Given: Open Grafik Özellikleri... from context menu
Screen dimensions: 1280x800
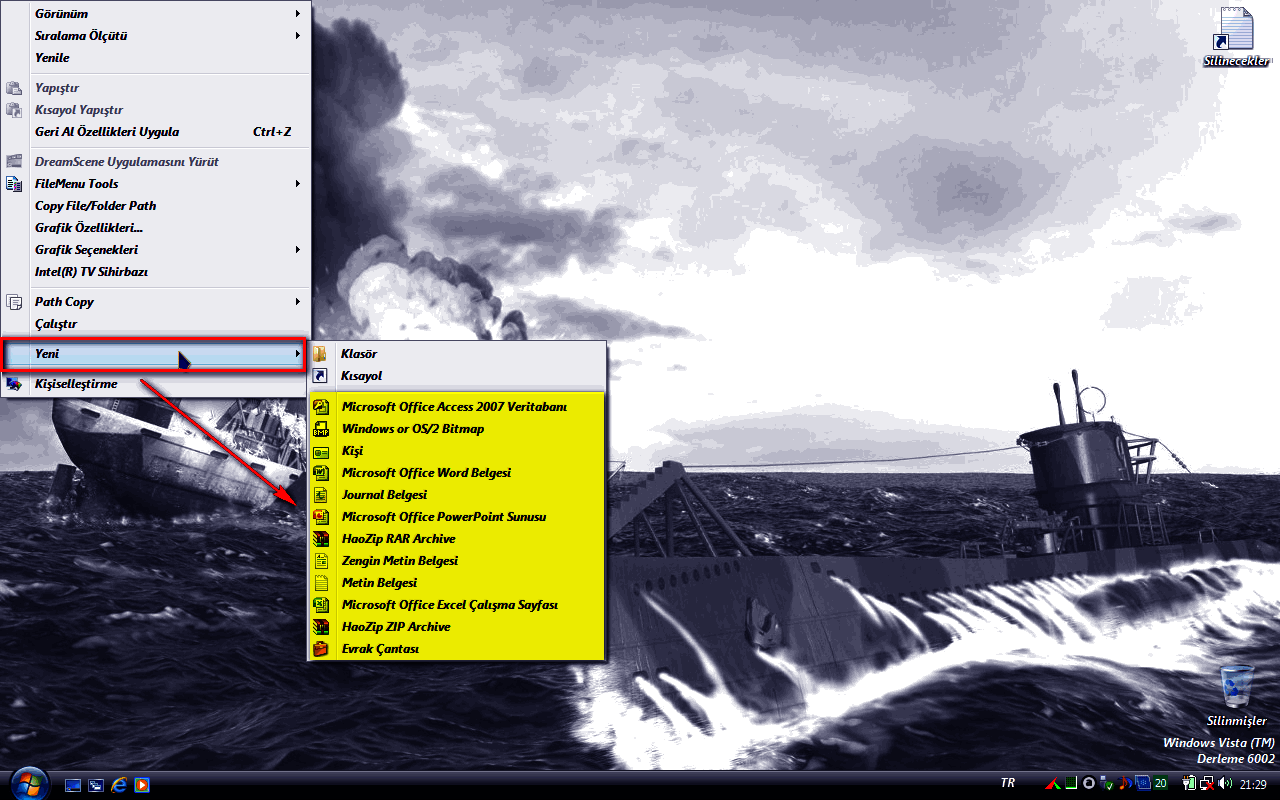Looking at the screenshot, I should tap(156, 228).
